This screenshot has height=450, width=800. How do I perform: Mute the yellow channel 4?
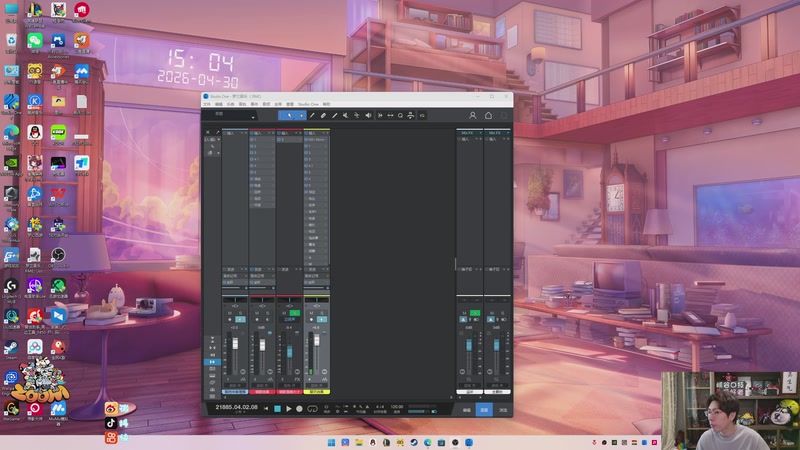click(311, 313)
